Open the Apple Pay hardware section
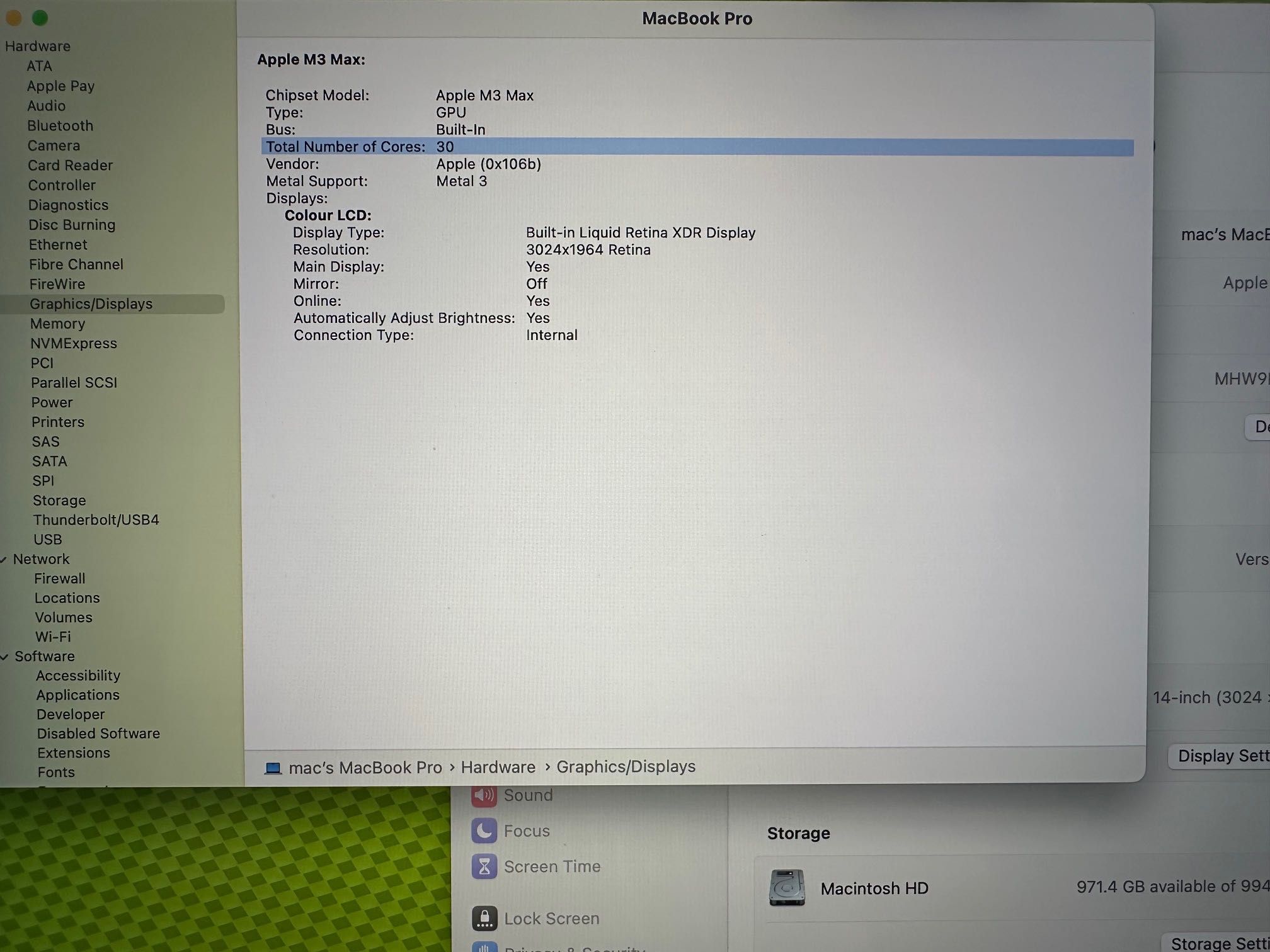1270x952 pixels. 60,86
